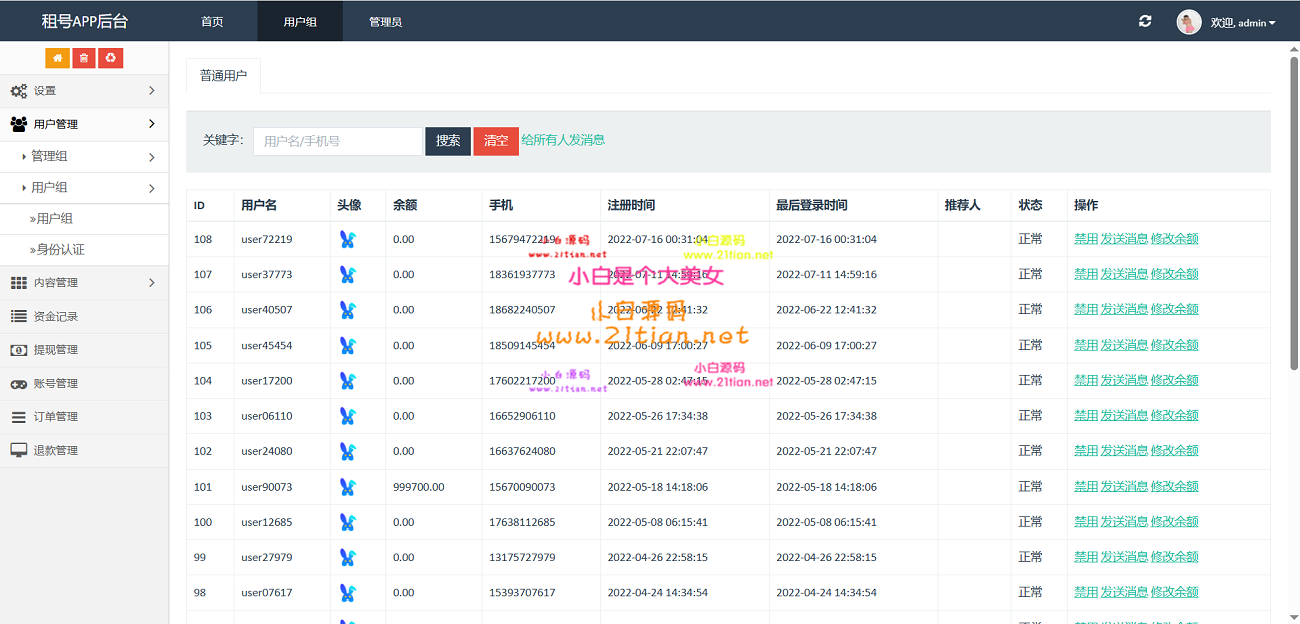Go to the 首页 top menu
The height and width of the screenshot is (624, 1300).
point(212,21)
